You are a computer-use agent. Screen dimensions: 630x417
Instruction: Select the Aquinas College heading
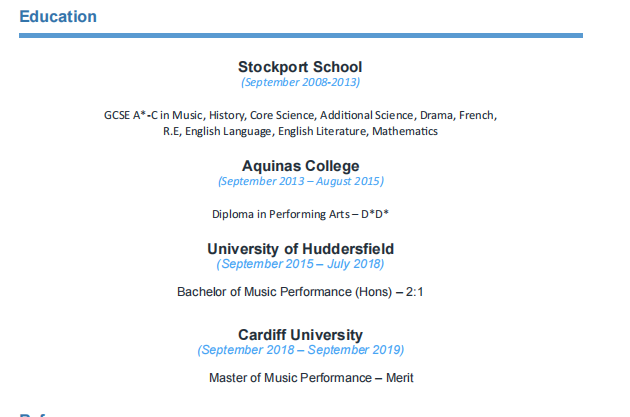pyautogui.click(x=300, y=166)
